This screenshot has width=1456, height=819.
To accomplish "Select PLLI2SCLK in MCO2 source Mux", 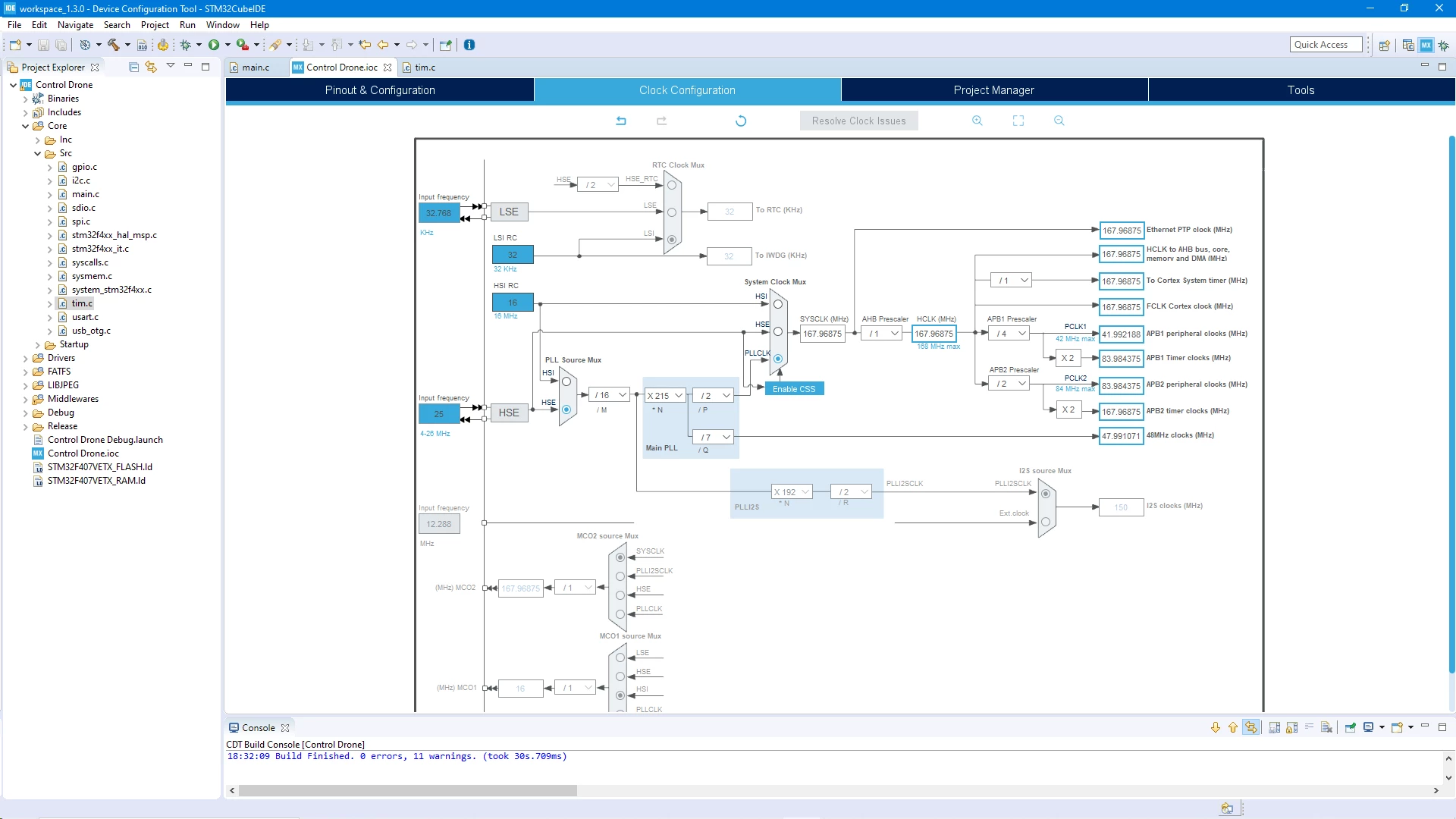I will tap(620, 576).
